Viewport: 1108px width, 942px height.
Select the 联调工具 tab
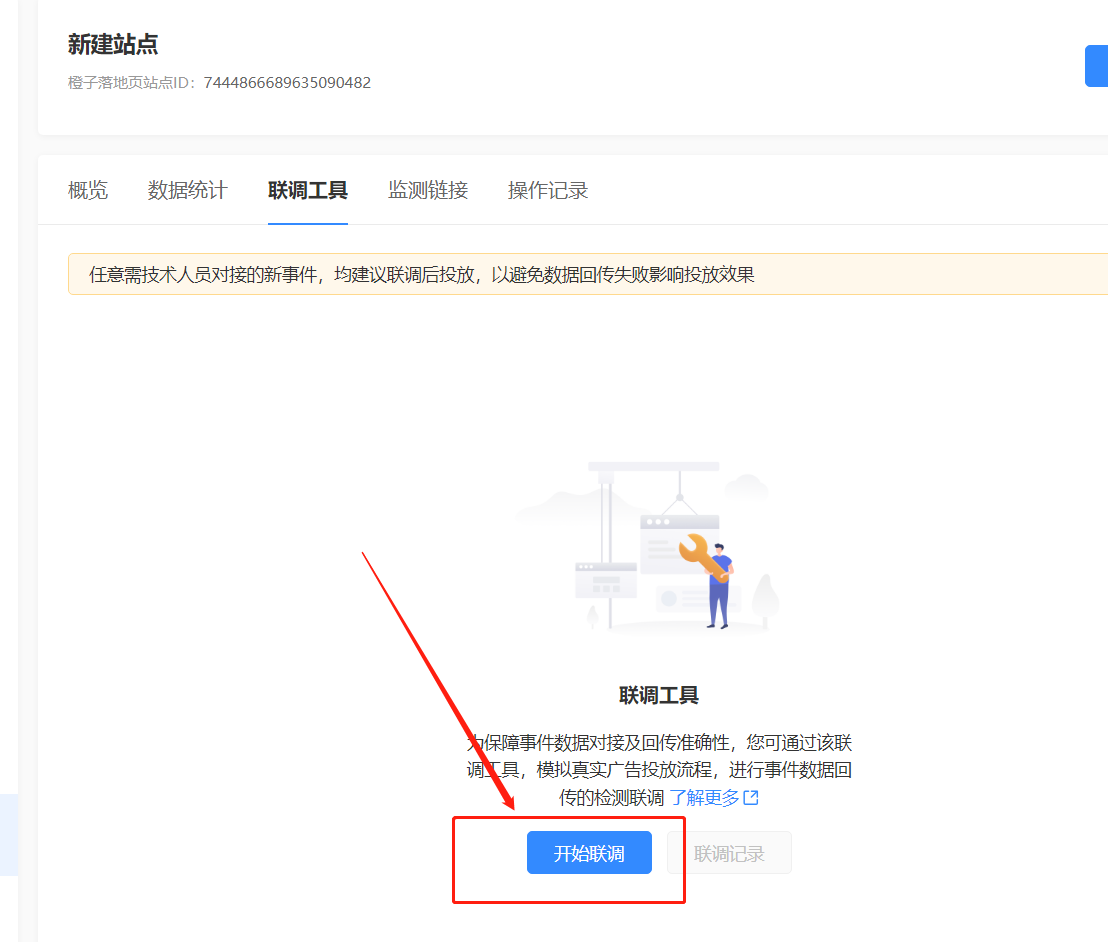point(308,190)
